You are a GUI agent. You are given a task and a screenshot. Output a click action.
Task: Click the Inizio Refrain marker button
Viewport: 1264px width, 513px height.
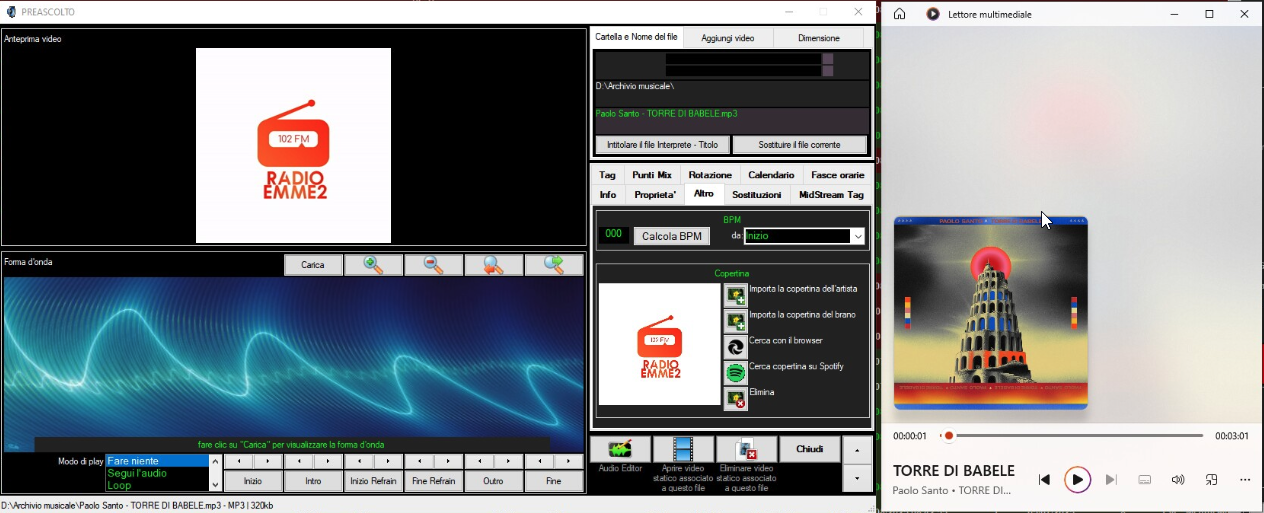click(374, 481)
